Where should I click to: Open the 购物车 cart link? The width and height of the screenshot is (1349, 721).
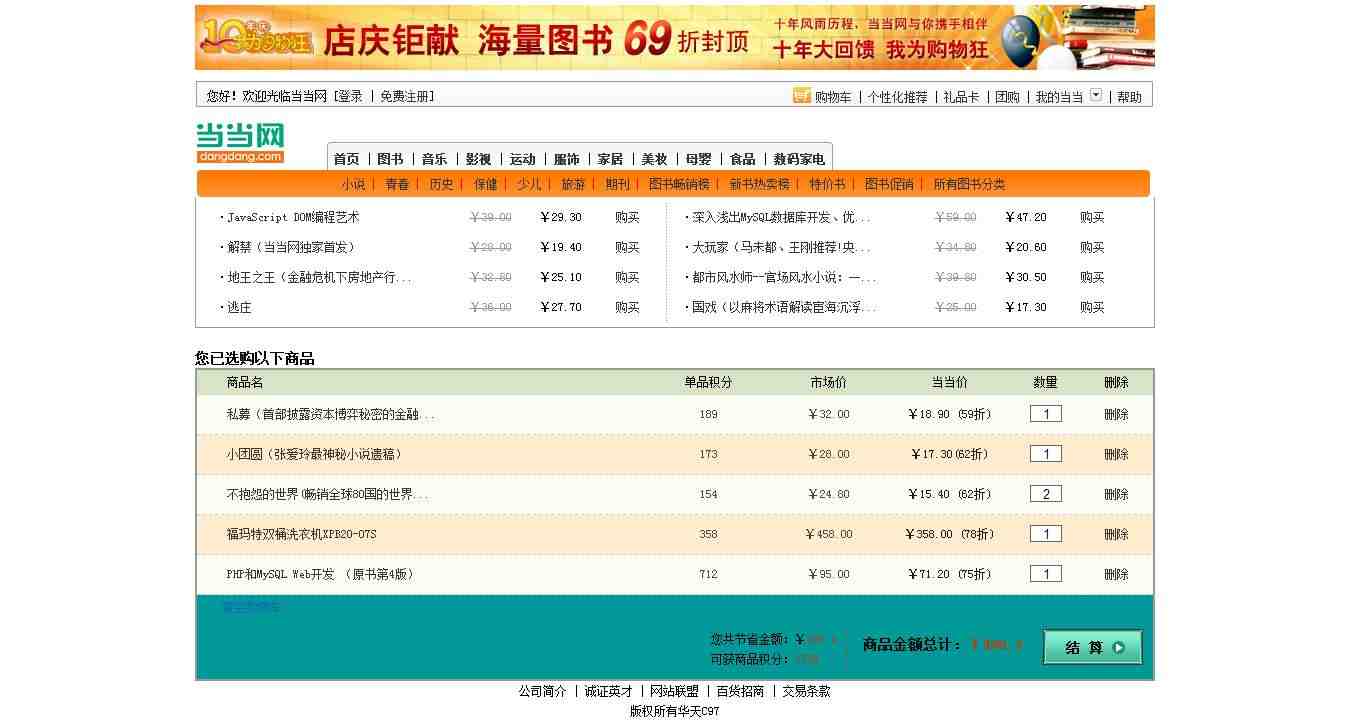[833, 97]
